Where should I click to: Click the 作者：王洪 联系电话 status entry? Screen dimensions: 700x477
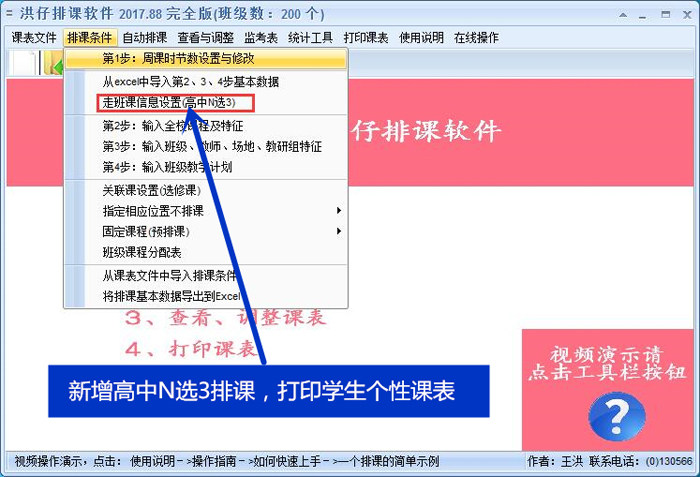(x=610, y=461)
